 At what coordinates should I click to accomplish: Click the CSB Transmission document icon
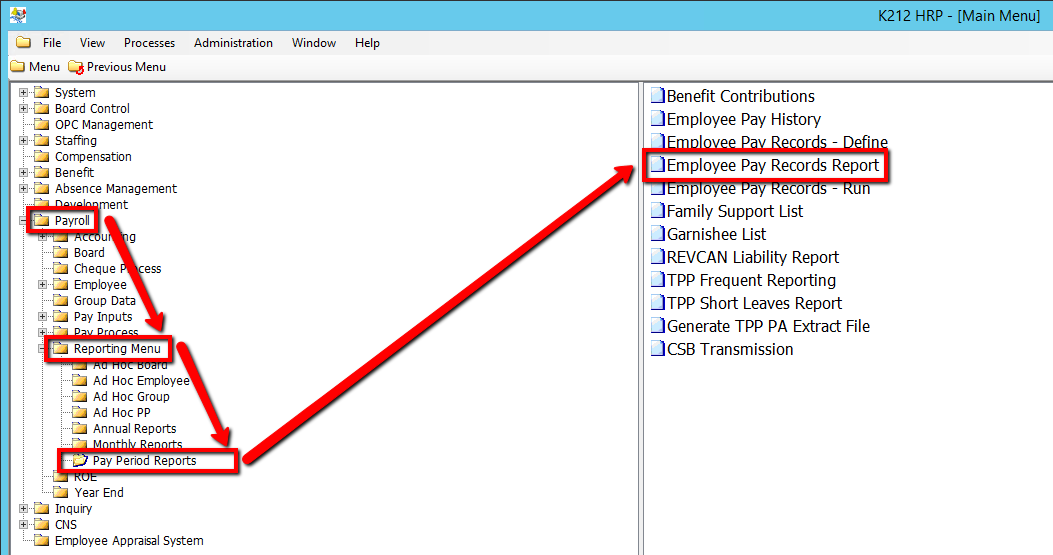tap(657, 350)
